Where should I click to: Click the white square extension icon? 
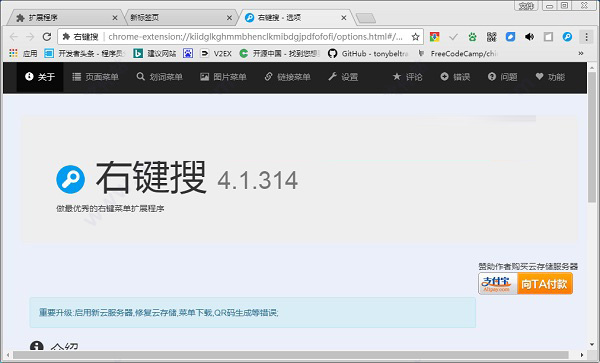pos(548,37)
